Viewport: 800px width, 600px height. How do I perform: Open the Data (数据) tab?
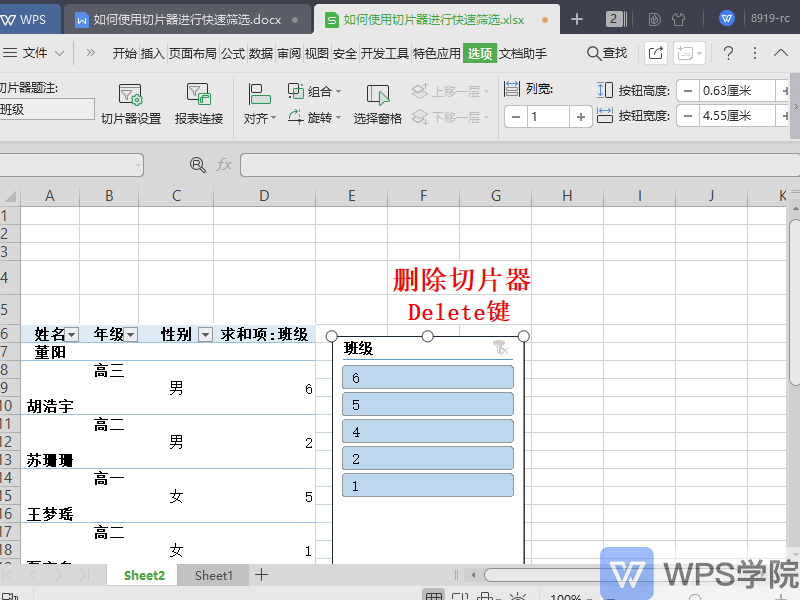(261, 53)
